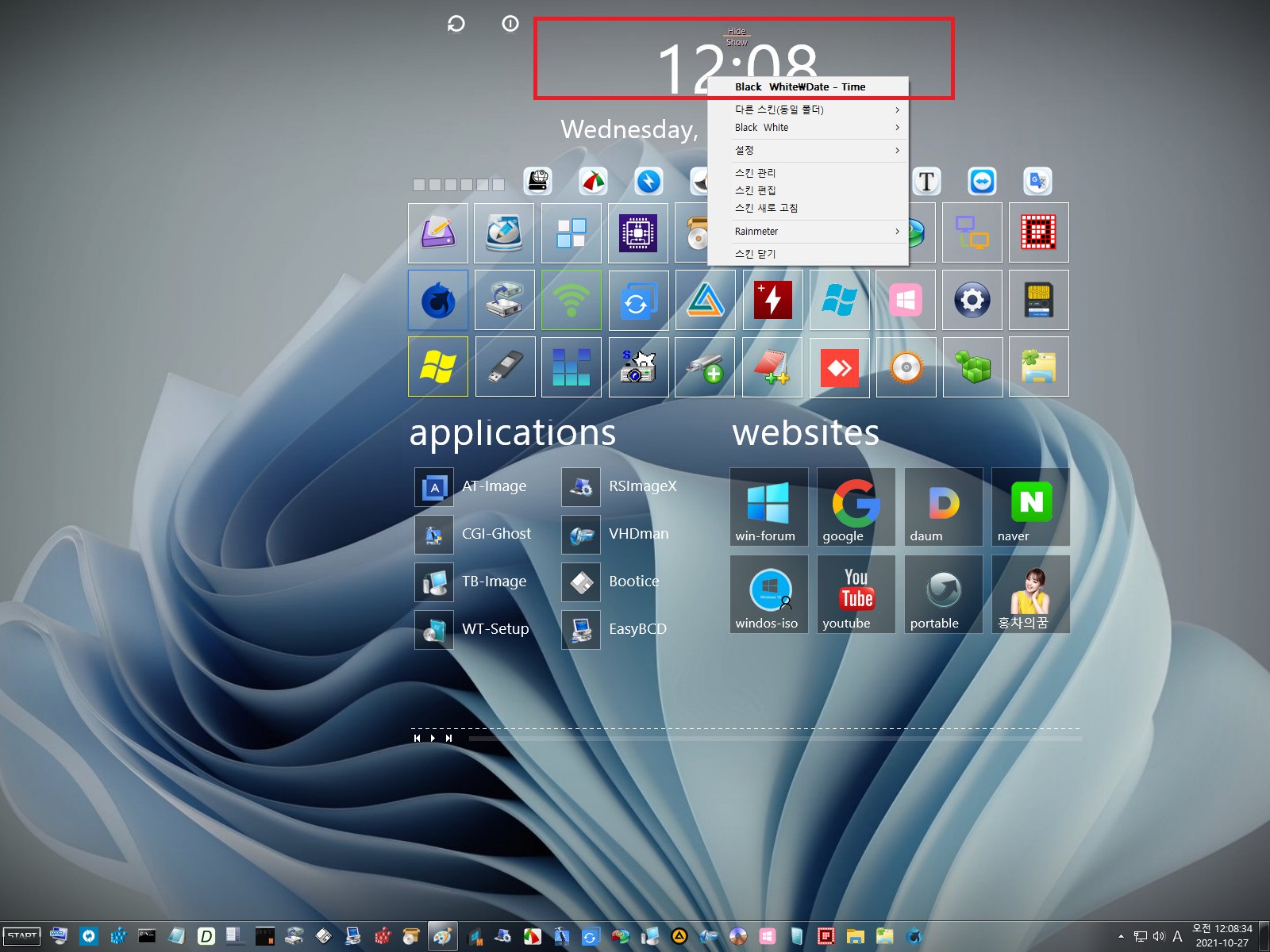
Task: Open the red pixel grid tile
Action: click(x=1039, y=232)
